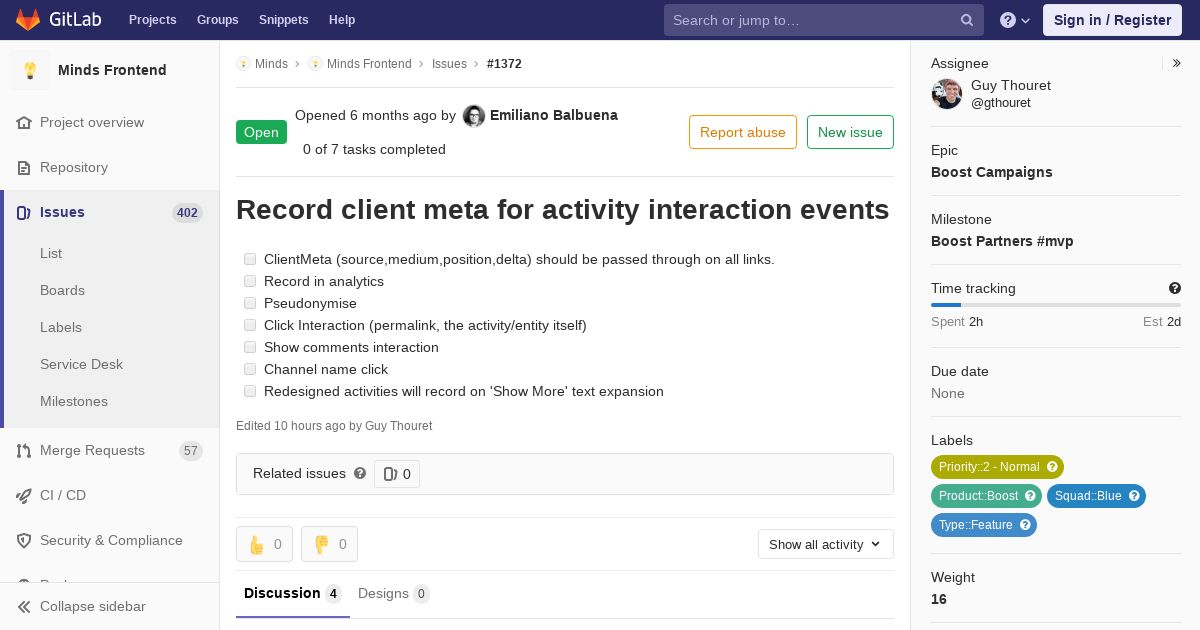Click the search magnifier icon
This screenshot has width=1200, height=630.
pyautogui.click(x=967, y=20)
